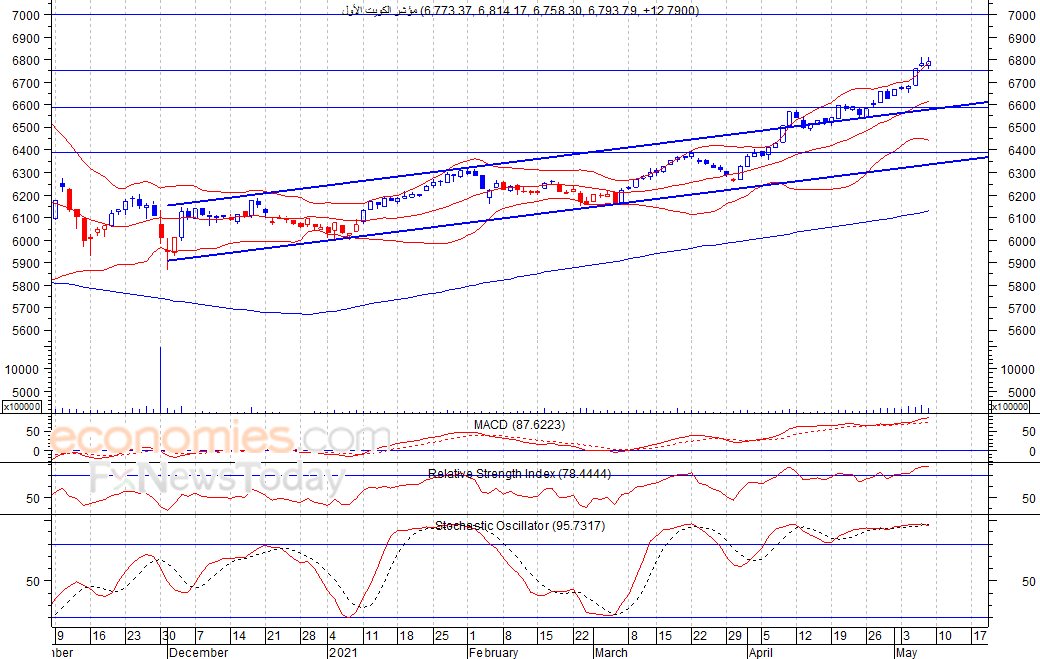Viewport: 1040px width, 659px height.
Task: Click the economies.com watermark logo
Action: (221, 438)
